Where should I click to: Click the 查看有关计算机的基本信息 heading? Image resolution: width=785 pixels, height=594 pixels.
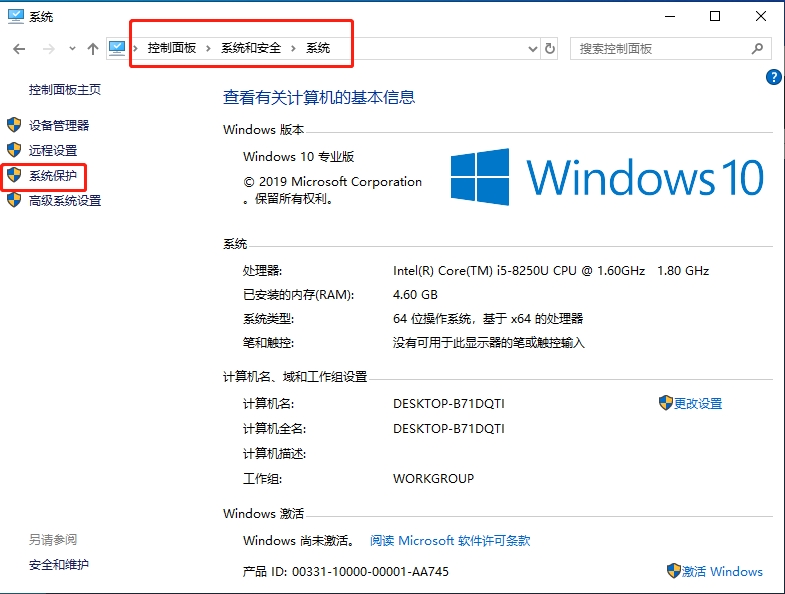coord(319,97)
